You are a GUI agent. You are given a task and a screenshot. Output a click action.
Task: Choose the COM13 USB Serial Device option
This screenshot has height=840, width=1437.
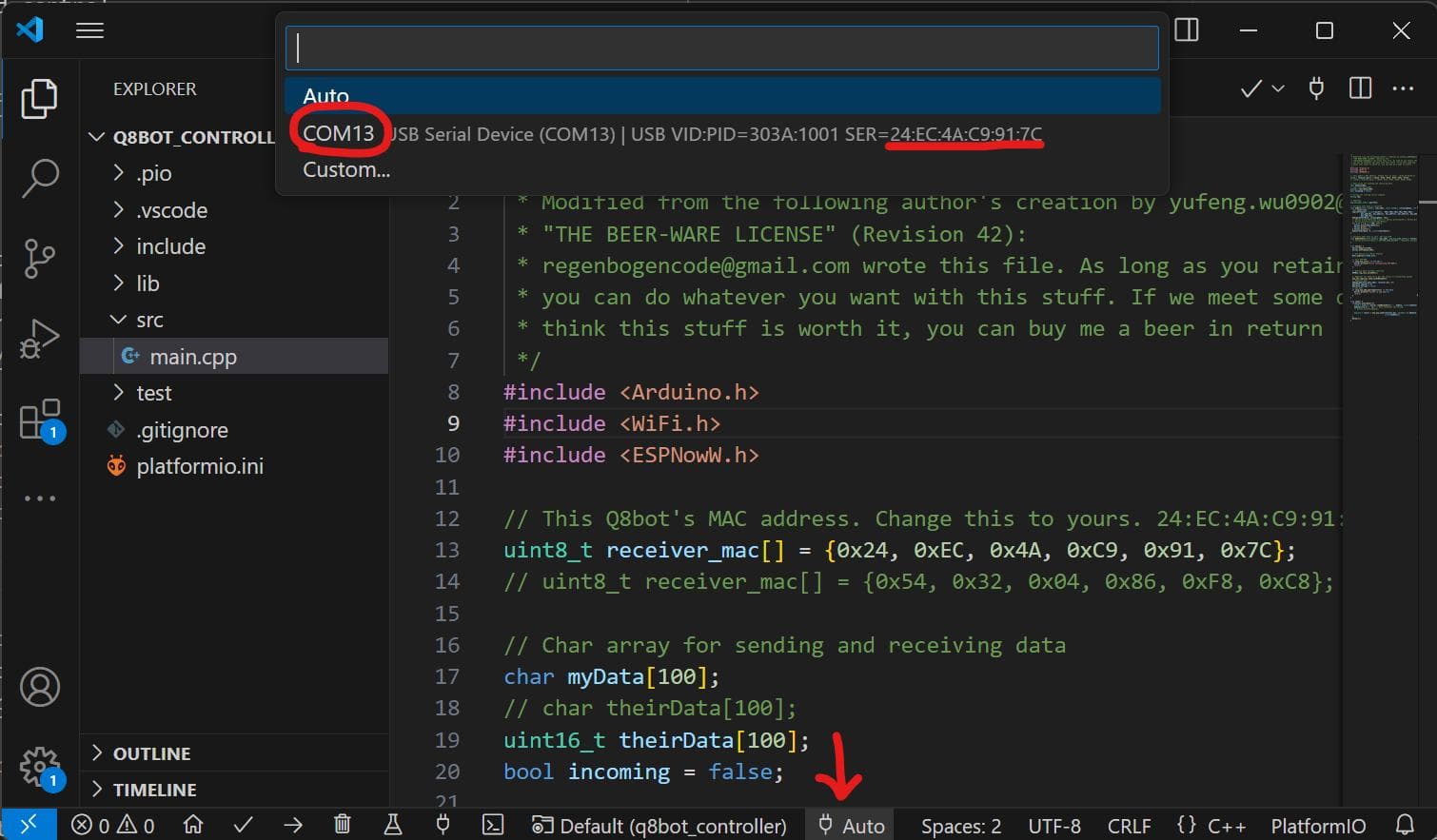coord(722,133)
